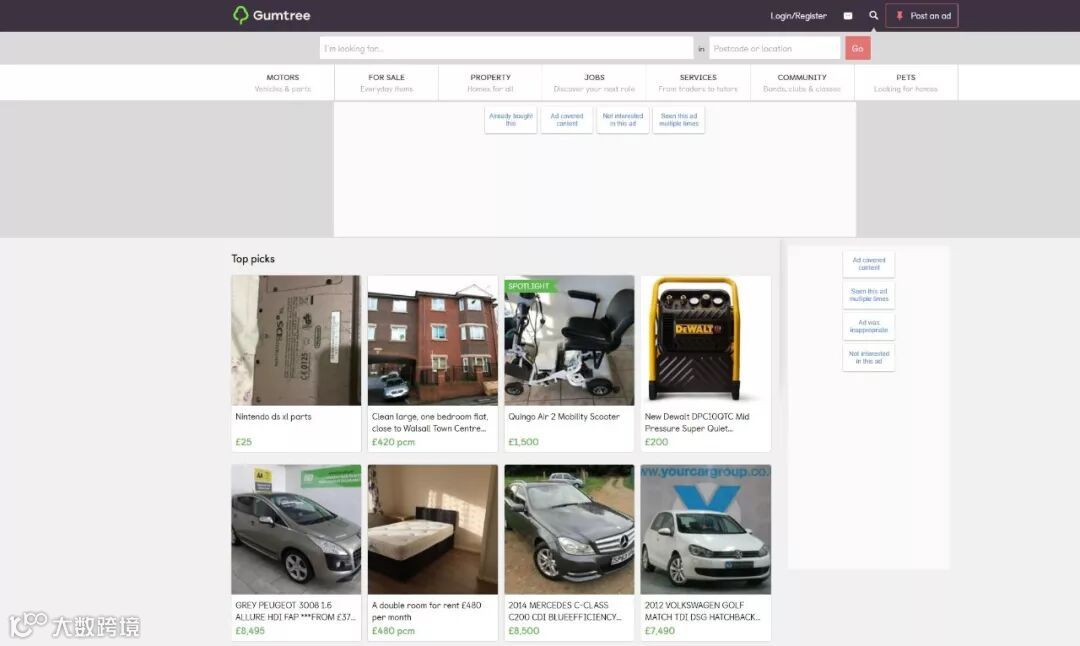
Task: Click the £8,495 price text
Action: [x=250, y=631]
